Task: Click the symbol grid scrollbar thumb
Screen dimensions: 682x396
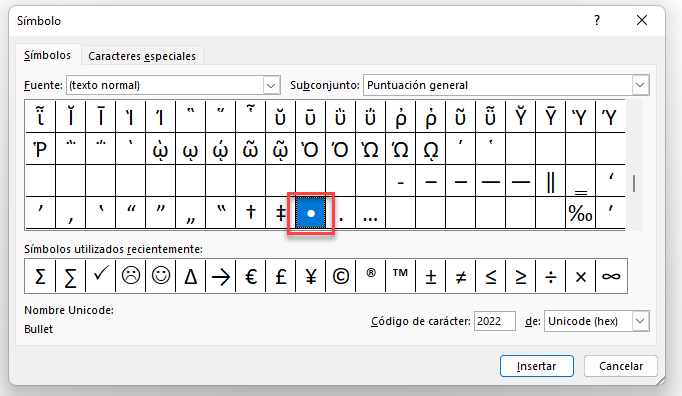Action: click(634, 183)
